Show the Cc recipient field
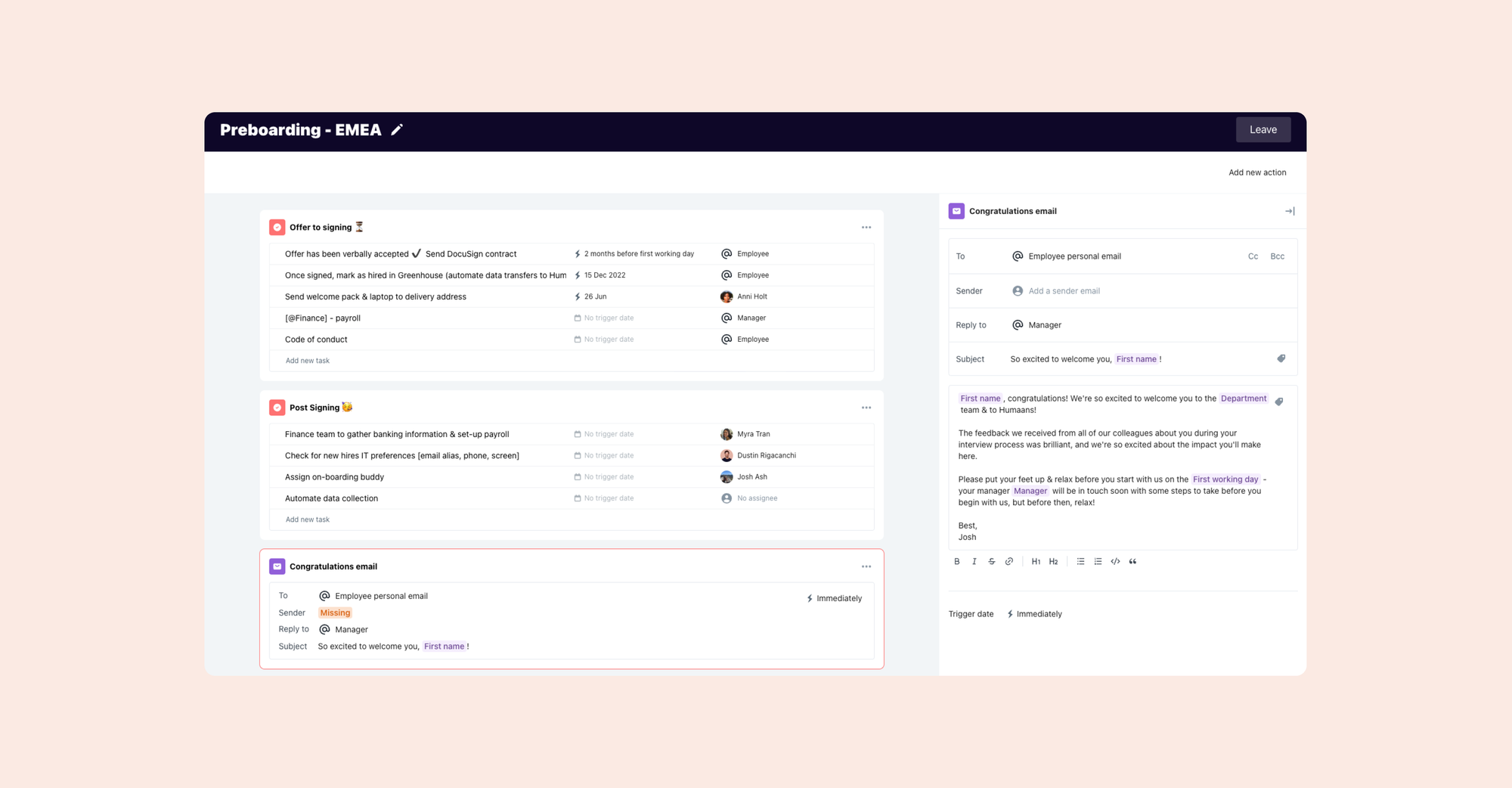Screen dimensions: 1512x788 coord(1253,256)
